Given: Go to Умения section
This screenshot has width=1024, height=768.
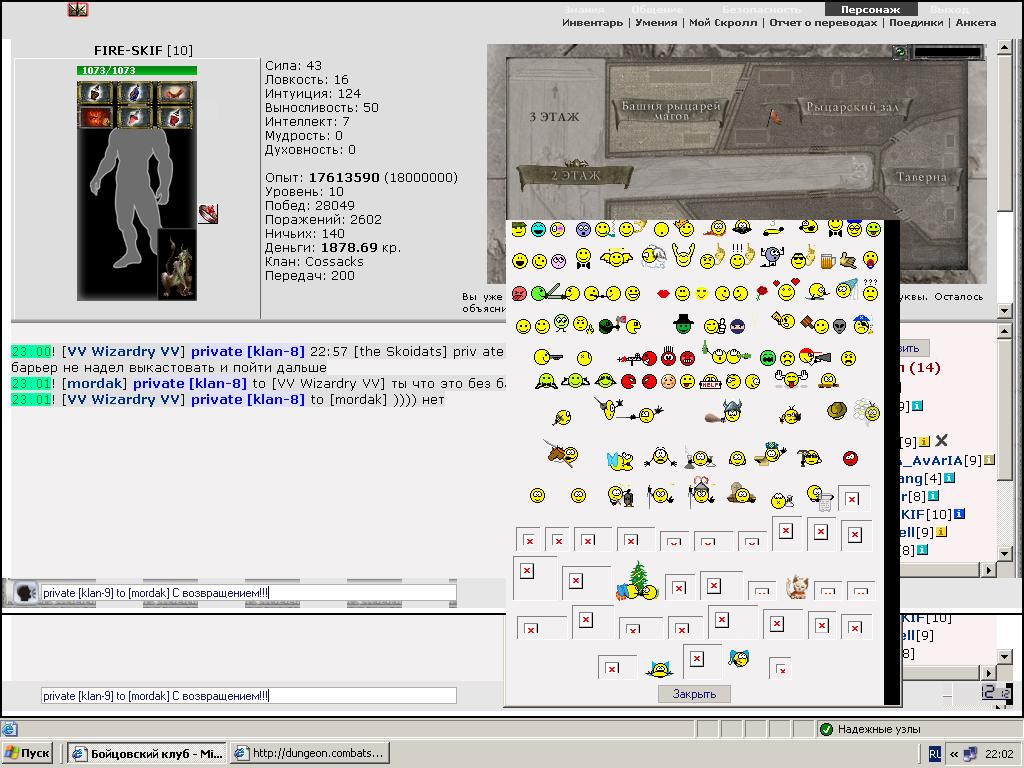Looking at the screenshot, I should 656,23.
